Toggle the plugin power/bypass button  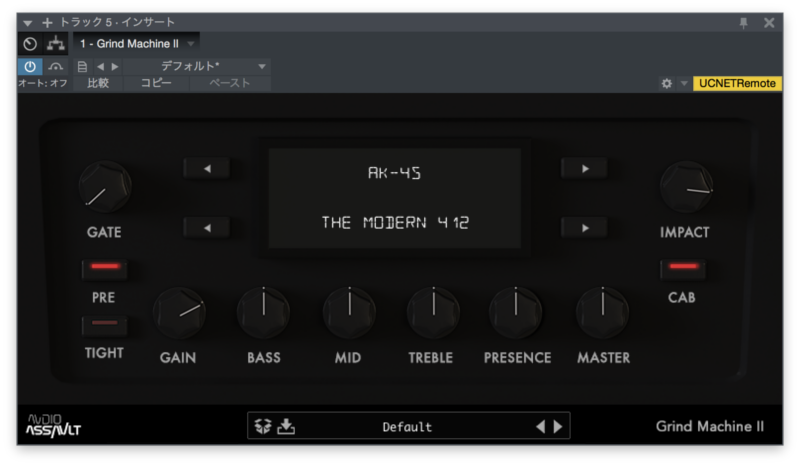click(30, 66)
